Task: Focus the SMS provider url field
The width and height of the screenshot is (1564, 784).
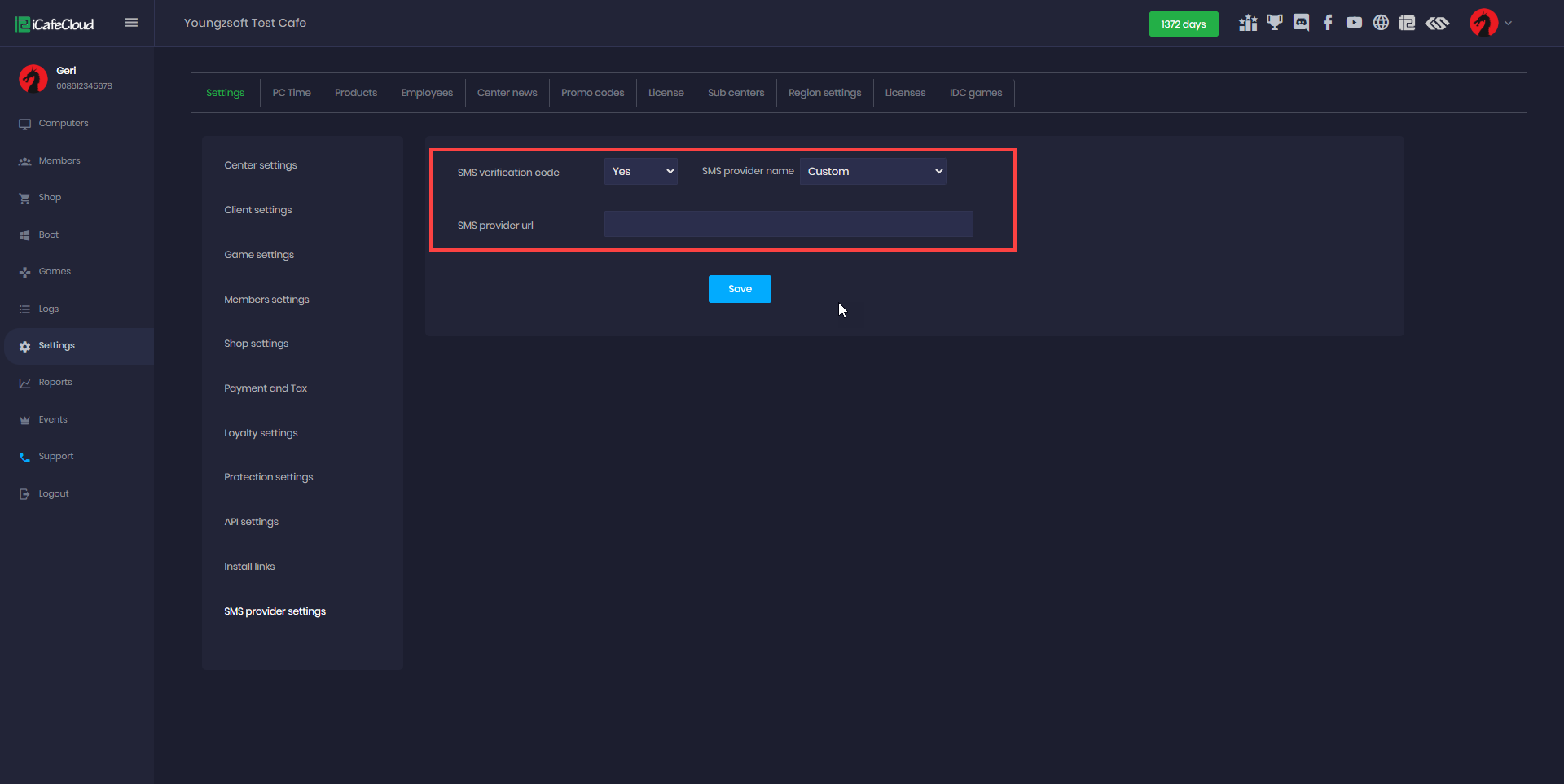Action: point(788,224)
